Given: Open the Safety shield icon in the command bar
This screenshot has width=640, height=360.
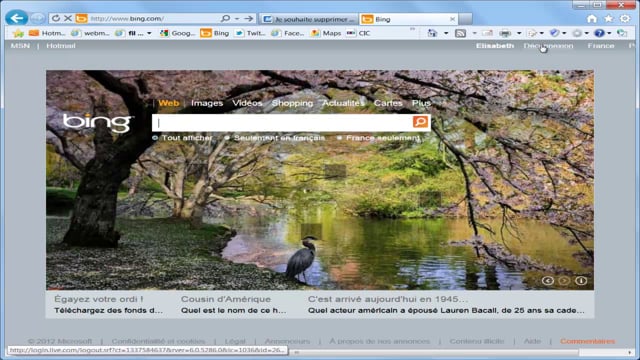Looking at the screenshot, I should click(x=554, y=33).
